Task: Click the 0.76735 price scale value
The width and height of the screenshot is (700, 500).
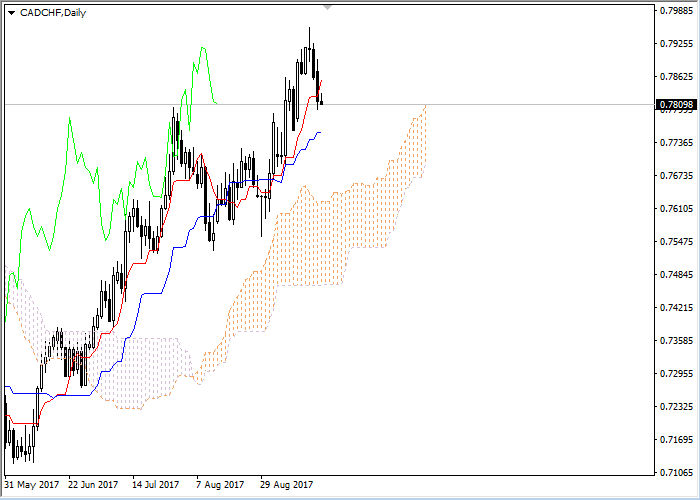Action: point(677,175)
